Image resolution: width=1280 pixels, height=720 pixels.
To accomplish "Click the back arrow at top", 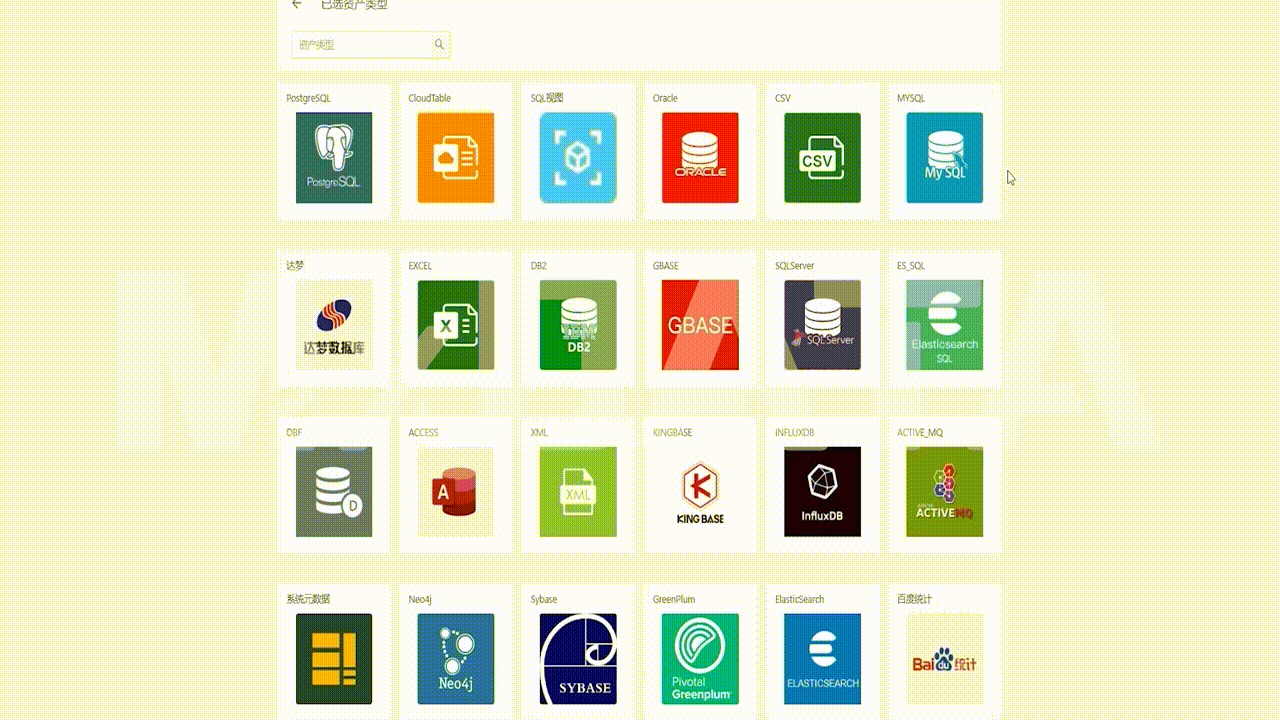I will [x=297, y=5].
